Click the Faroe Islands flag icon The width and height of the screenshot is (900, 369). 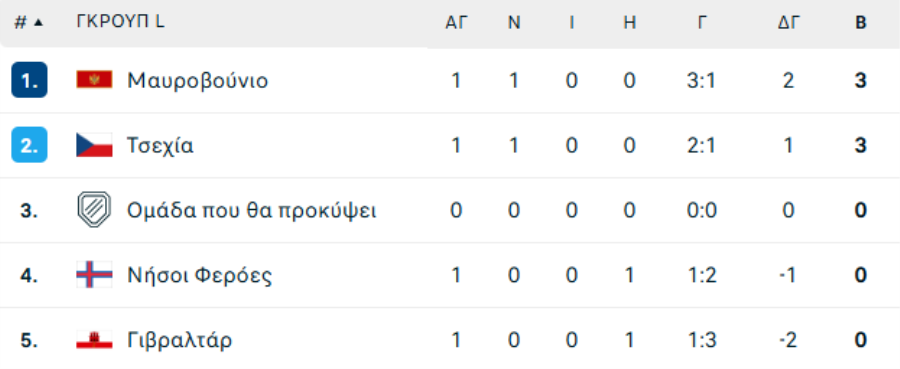click(x=94, y=275)
